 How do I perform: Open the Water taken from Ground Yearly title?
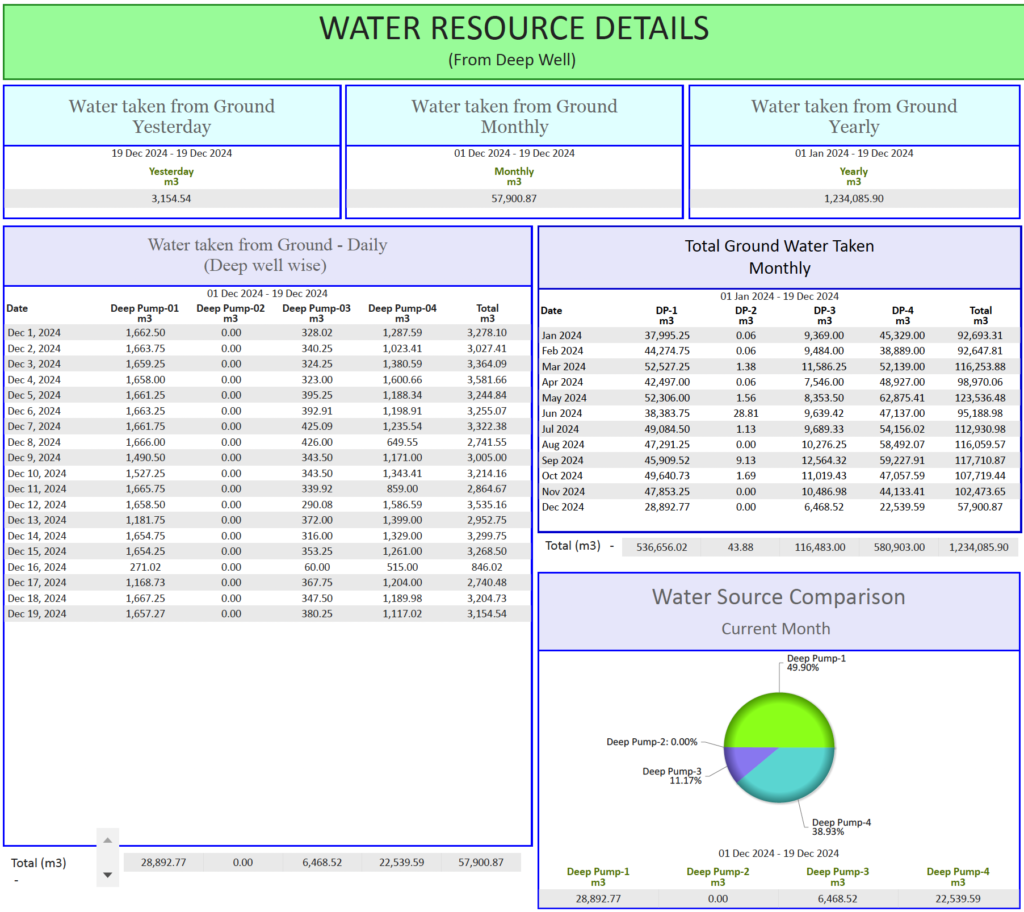[x=854, y=116]
